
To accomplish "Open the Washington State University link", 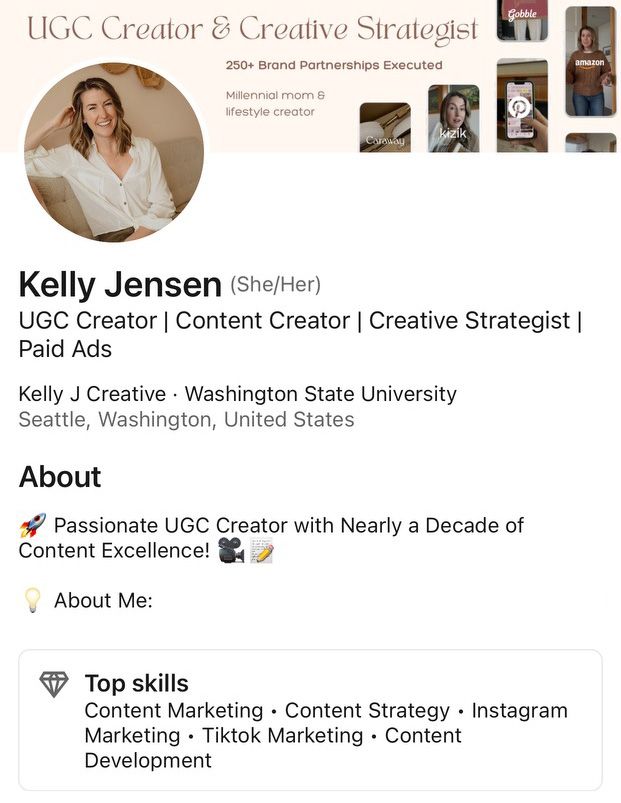I will [320, 394].
